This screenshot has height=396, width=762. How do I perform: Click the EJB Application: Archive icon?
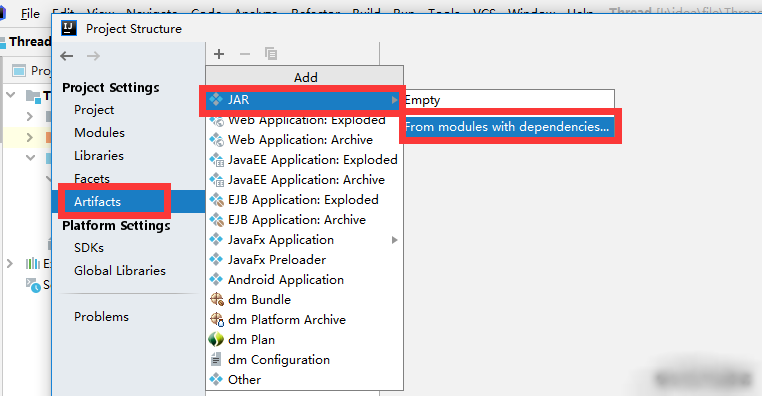tap(216, 220)
